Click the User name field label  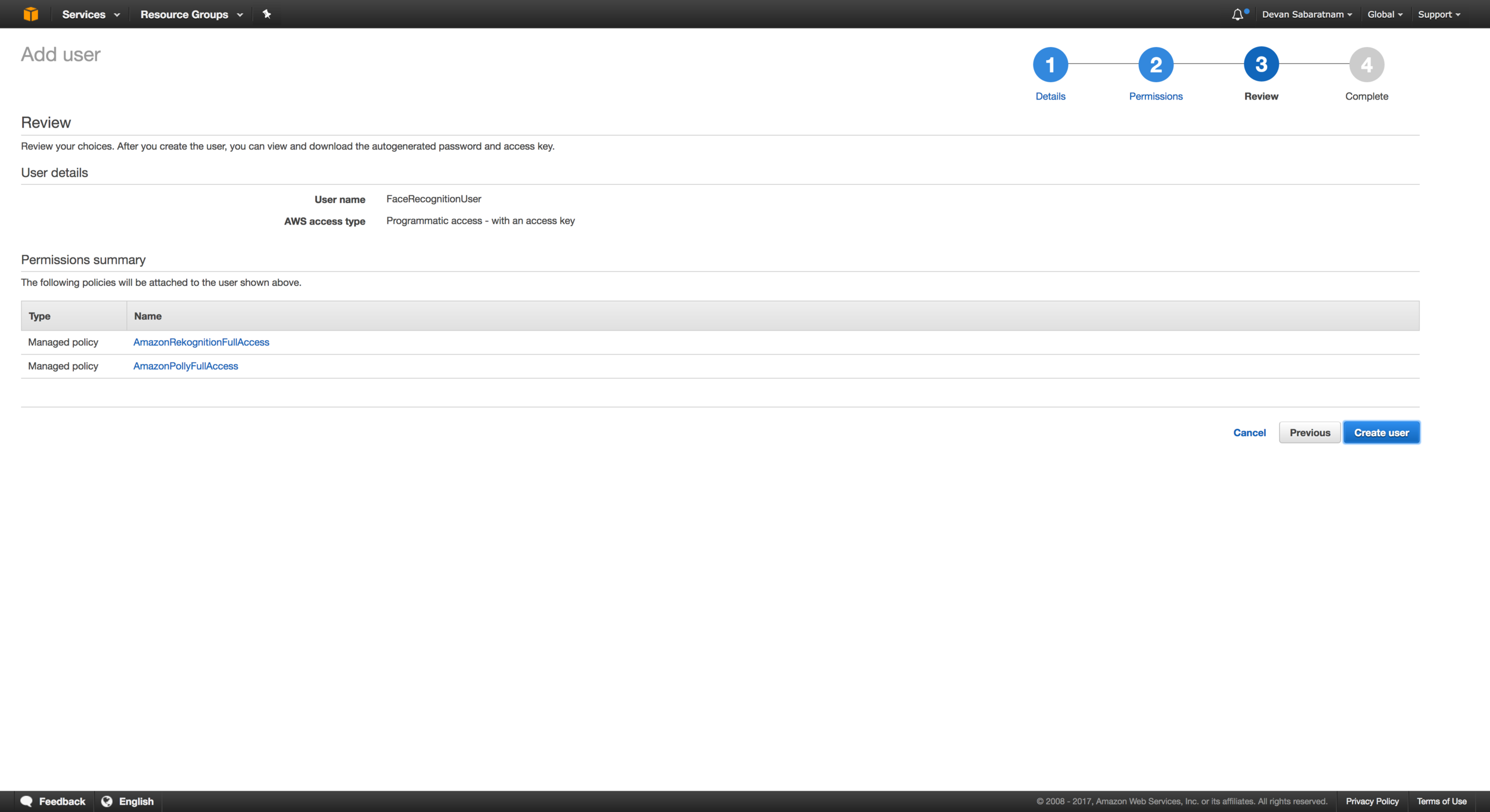pyautogui.click(x=340, y=200)
